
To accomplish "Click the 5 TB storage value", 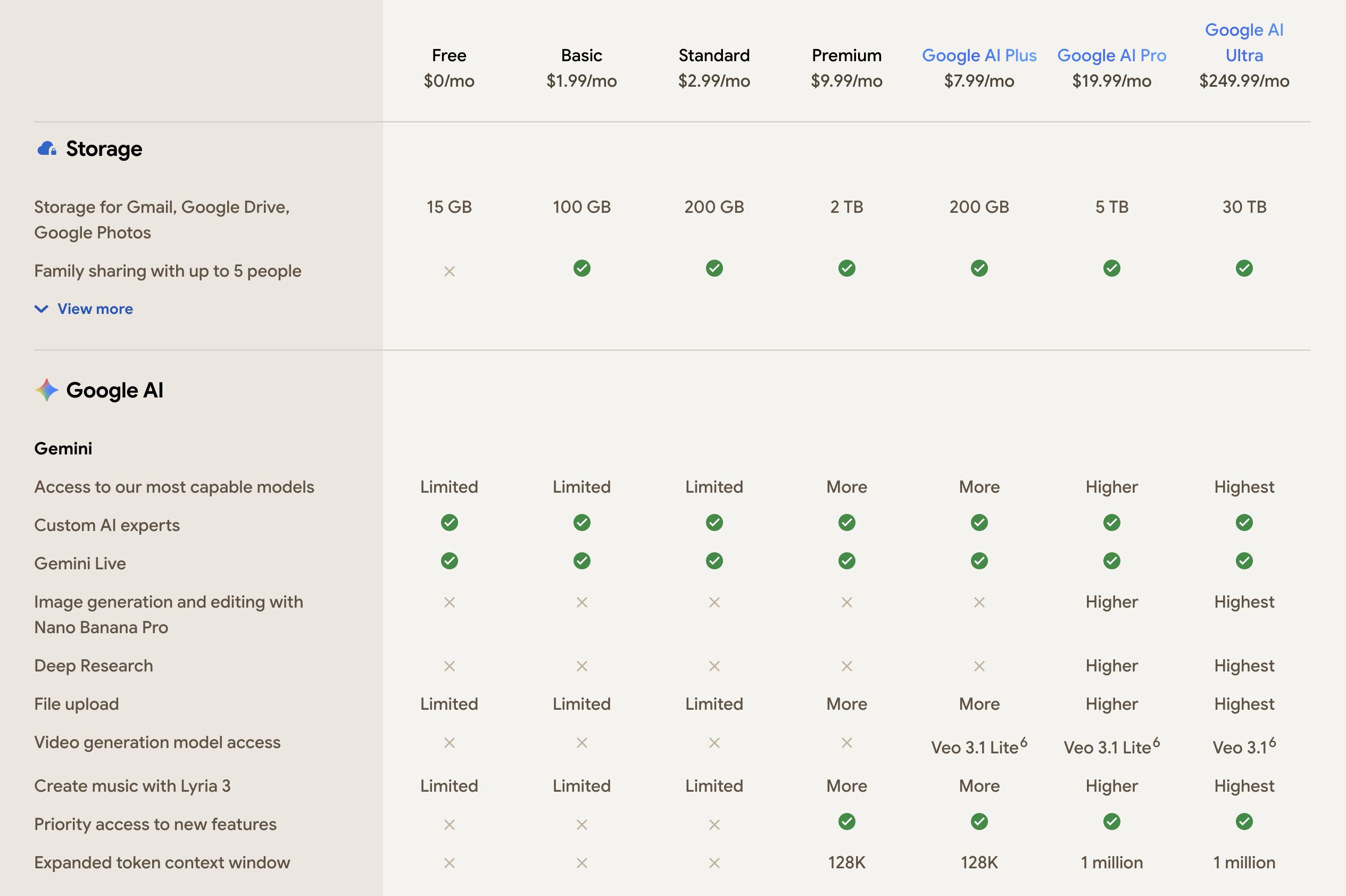I will click(1112, 207).
